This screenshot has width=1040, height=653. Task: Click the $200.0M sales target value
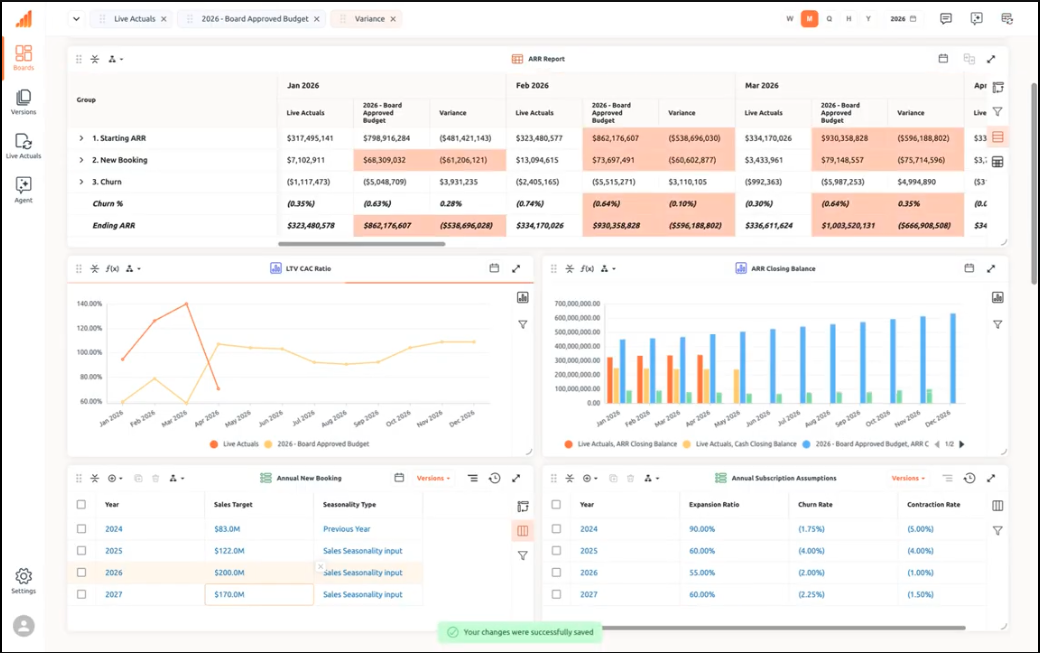pos(229,572)
